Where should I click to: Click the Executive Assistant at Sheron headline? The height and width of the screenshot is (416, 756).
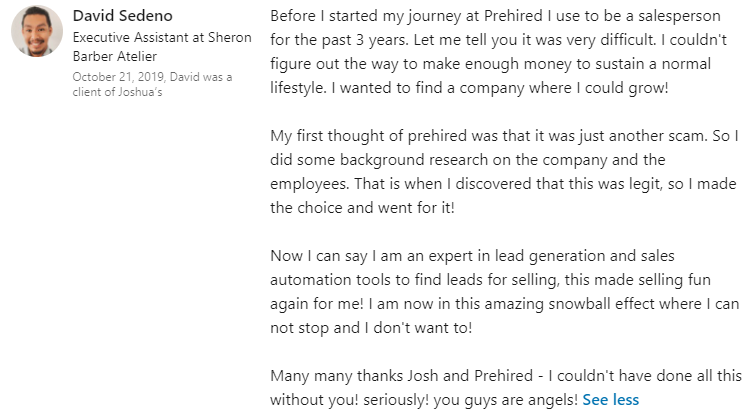coord(162,38)
